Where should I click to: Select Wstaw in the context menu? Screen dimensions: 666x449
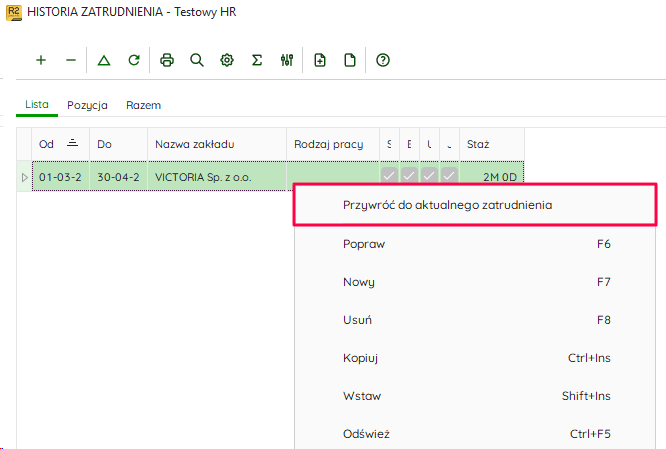(x=475, y=396)
